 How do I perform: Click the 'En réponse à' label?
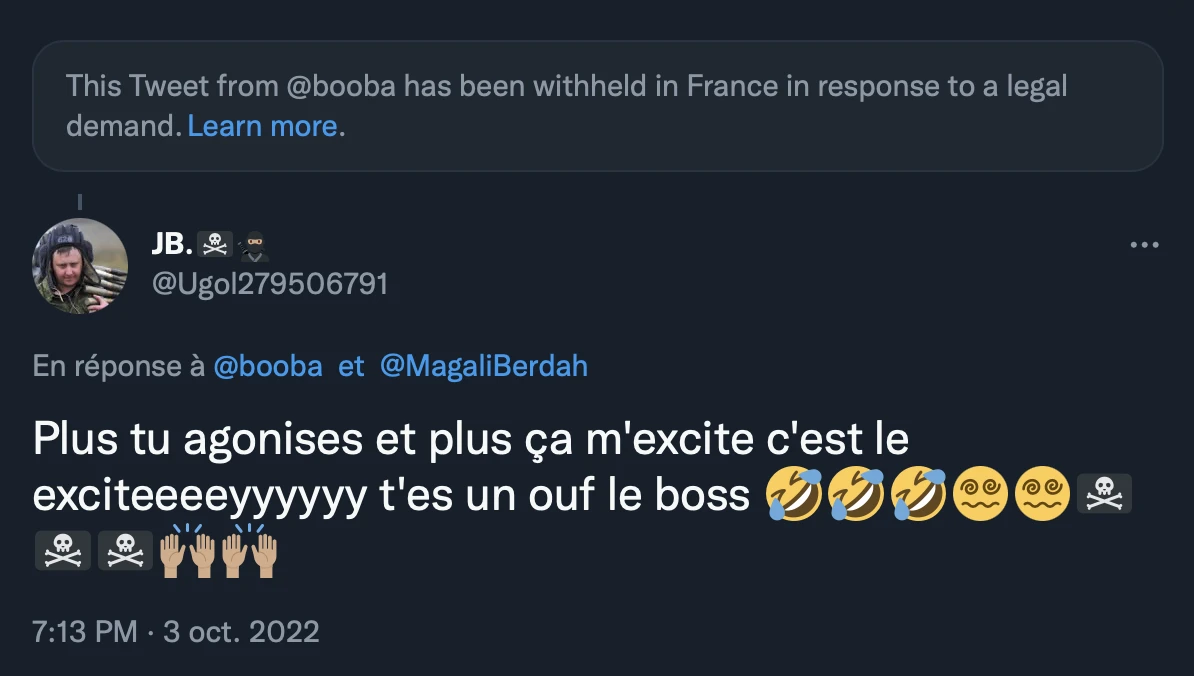pyautogui.click(x=119, y=366)
